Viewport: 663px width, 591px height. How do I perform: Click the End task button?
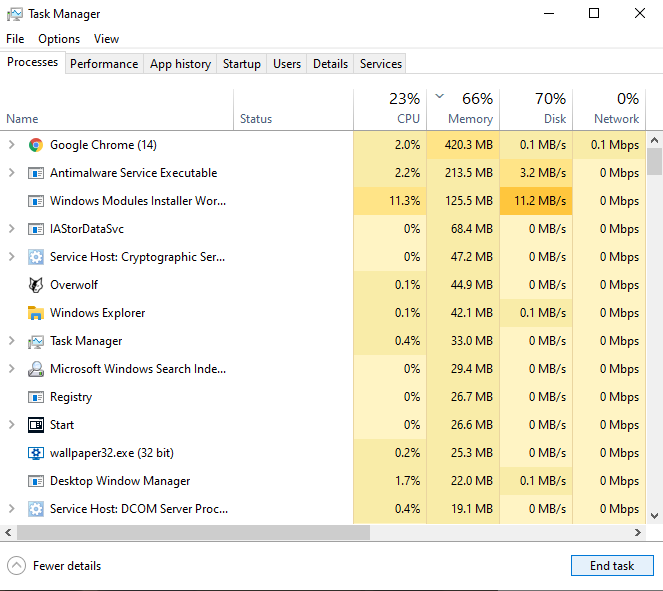pyautogui.click(x=612, y=566)
